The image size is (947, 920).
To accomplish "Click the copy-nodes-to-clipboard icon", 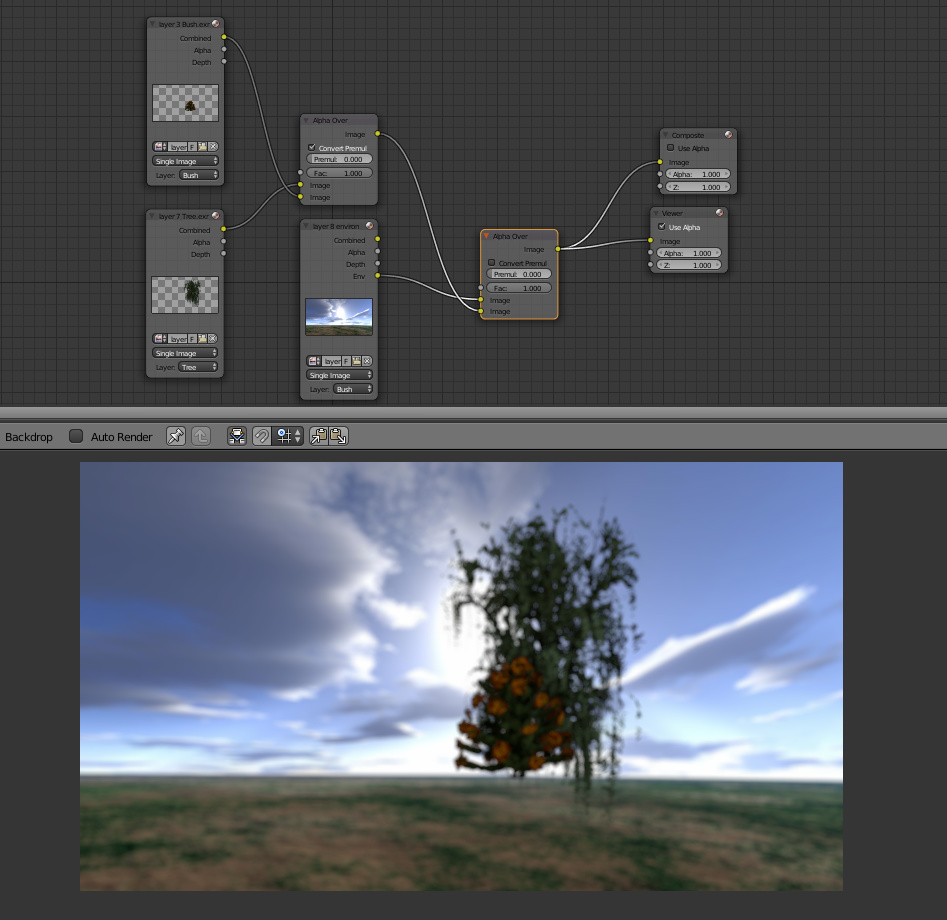I will tap(321, 436).
